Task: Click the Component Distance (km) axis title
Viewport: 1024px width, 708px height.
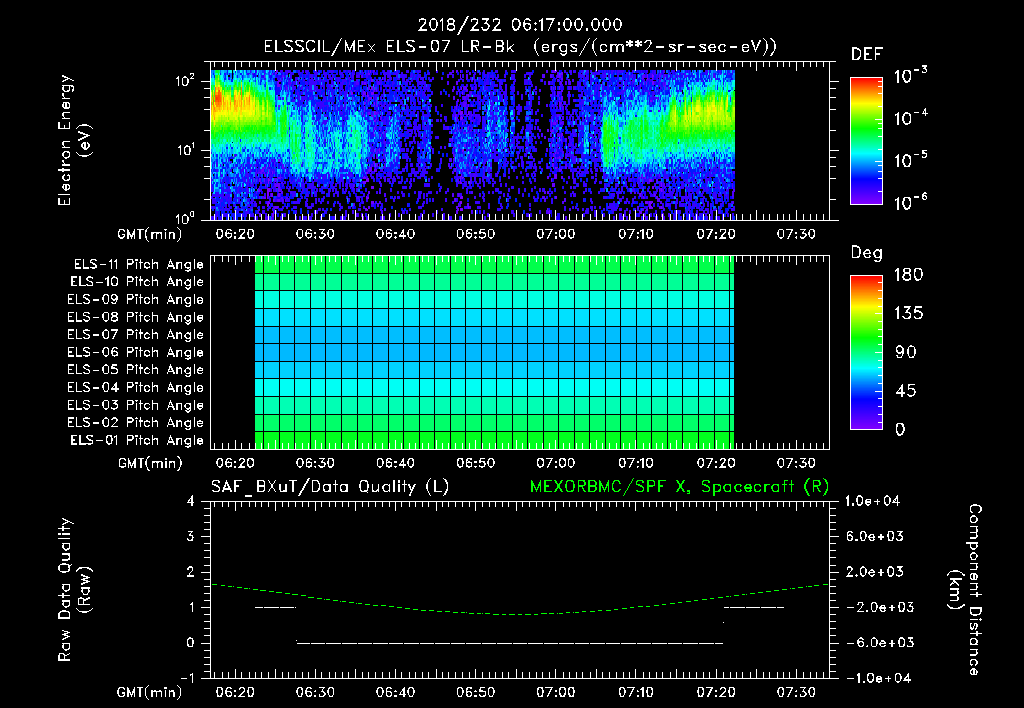Action: pyautogui.click(x=965, y=588)
